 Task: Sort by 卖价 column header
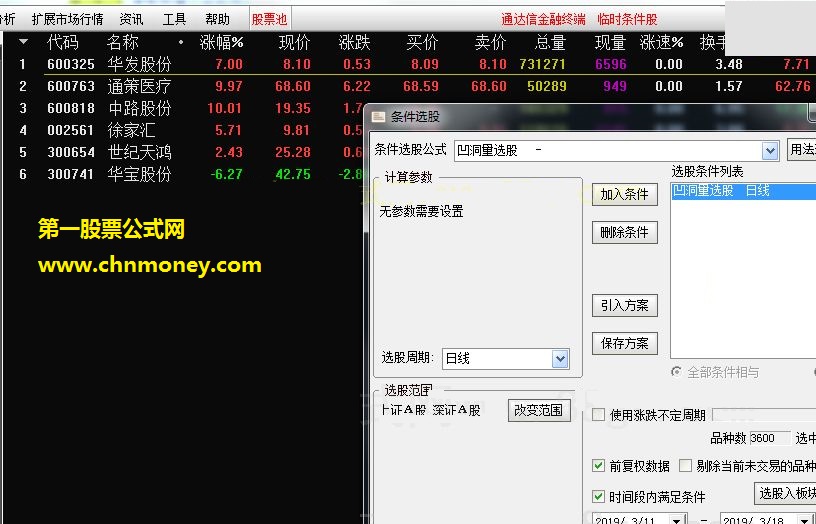pos(490,42)
